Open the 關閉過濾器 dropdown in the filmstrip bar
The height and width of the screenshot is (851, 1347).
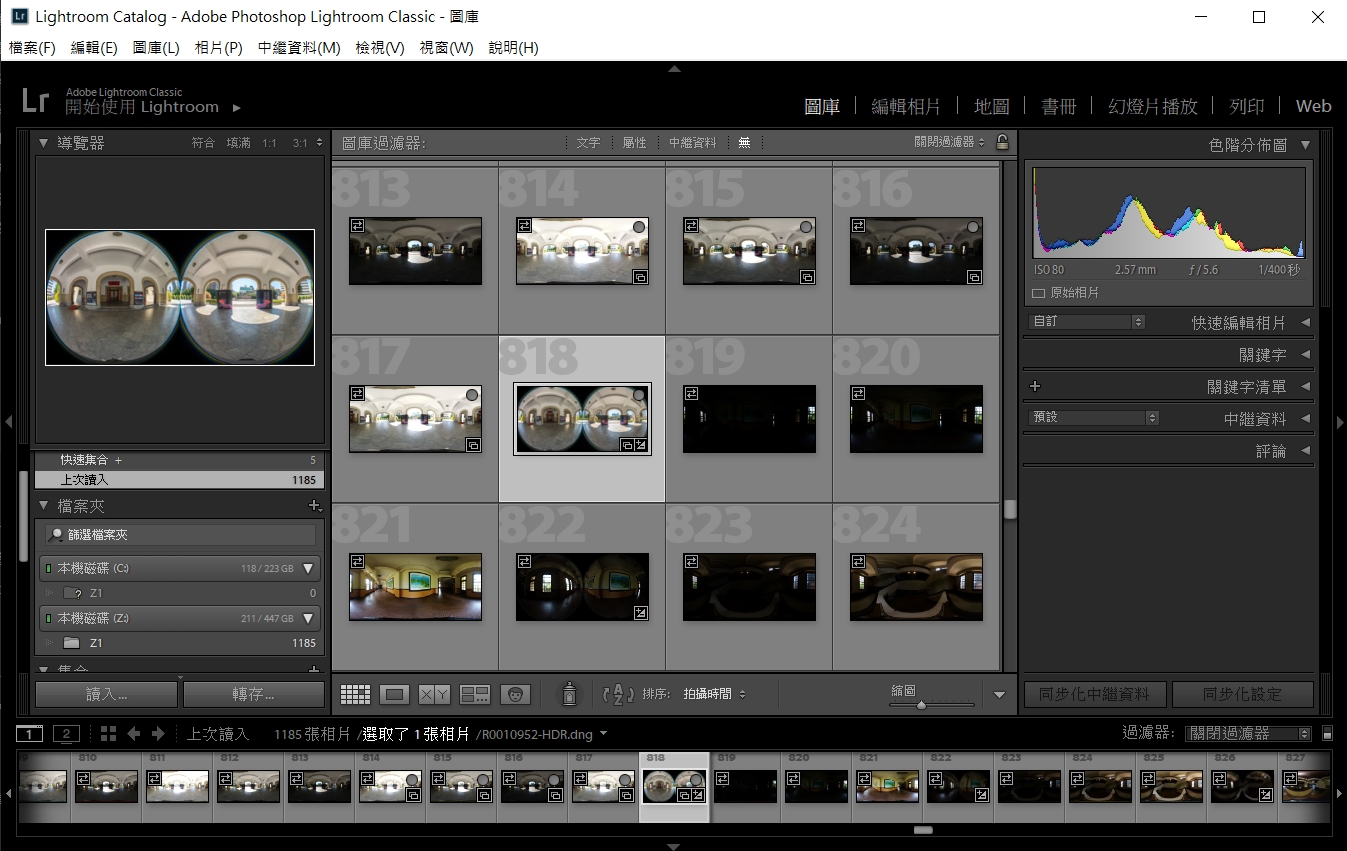[1247, 734]
